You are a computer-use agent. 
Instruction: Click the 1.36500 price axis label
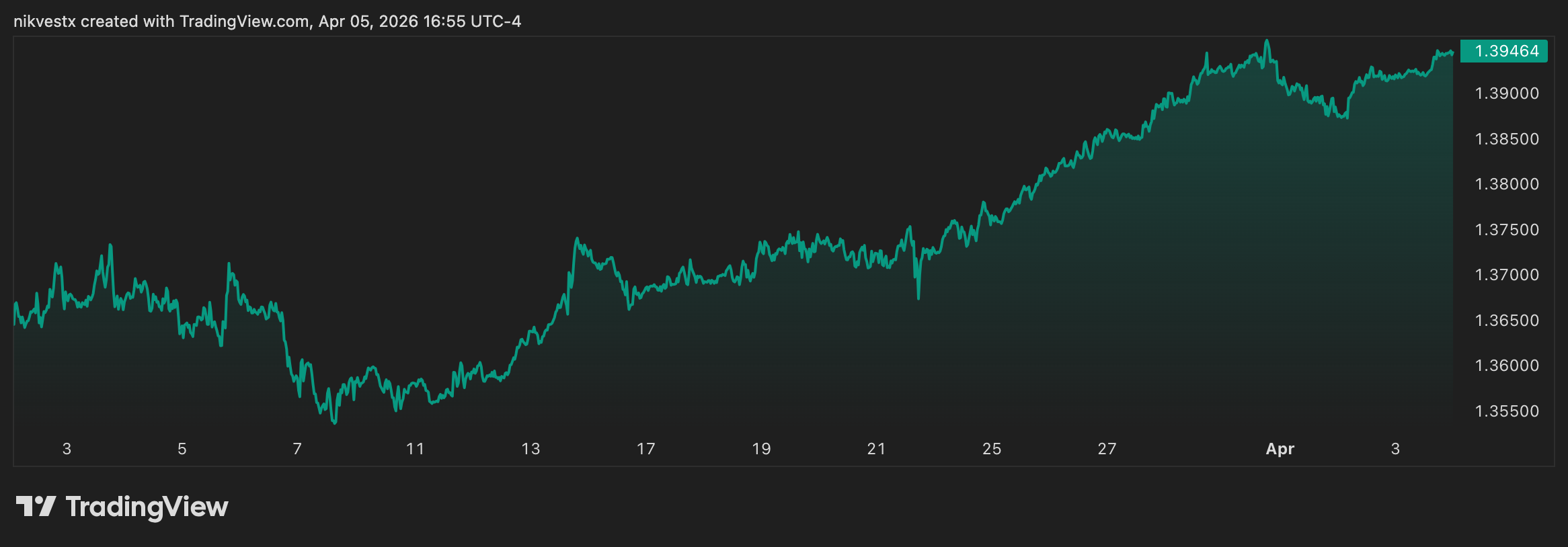1506,321
